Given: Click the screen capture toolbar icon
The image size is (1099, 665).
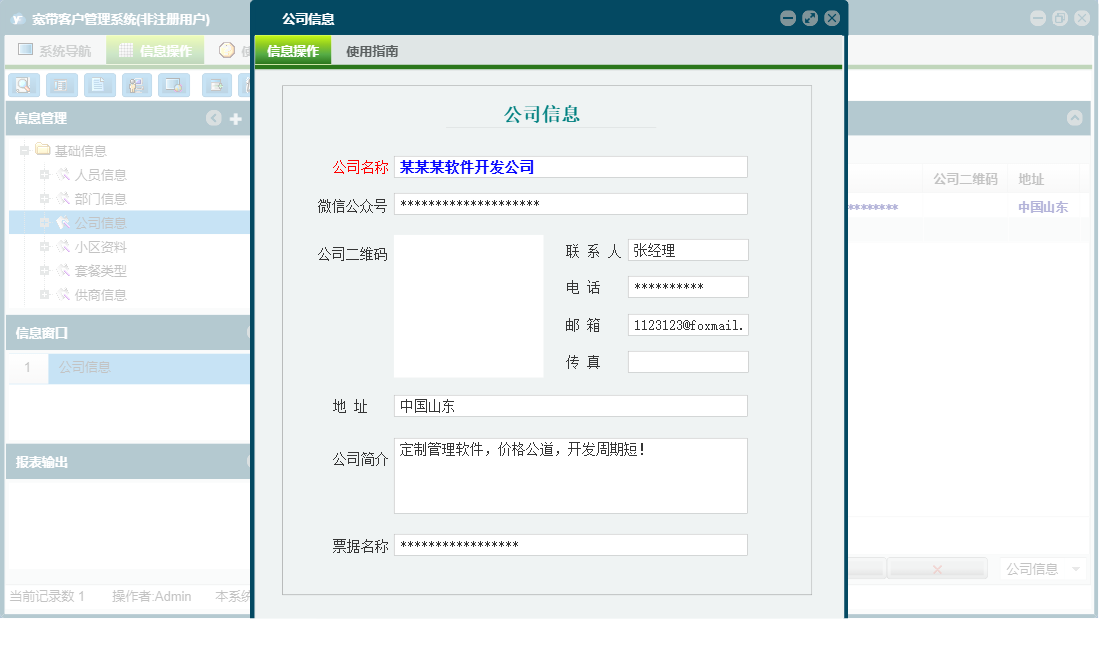Looking at the screenshot, I should coord(174,85).
